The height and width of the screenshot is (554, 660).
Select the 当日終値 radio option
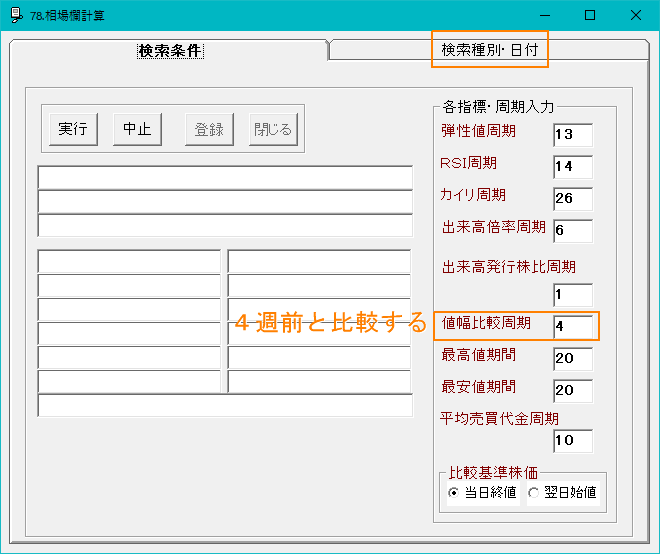coord(454,493)
